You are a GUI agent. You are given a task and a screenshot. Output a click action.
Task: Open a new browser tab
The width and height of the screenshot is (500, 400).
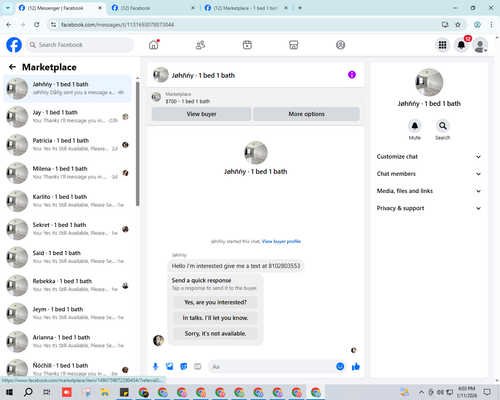click(x=300, y=8)
